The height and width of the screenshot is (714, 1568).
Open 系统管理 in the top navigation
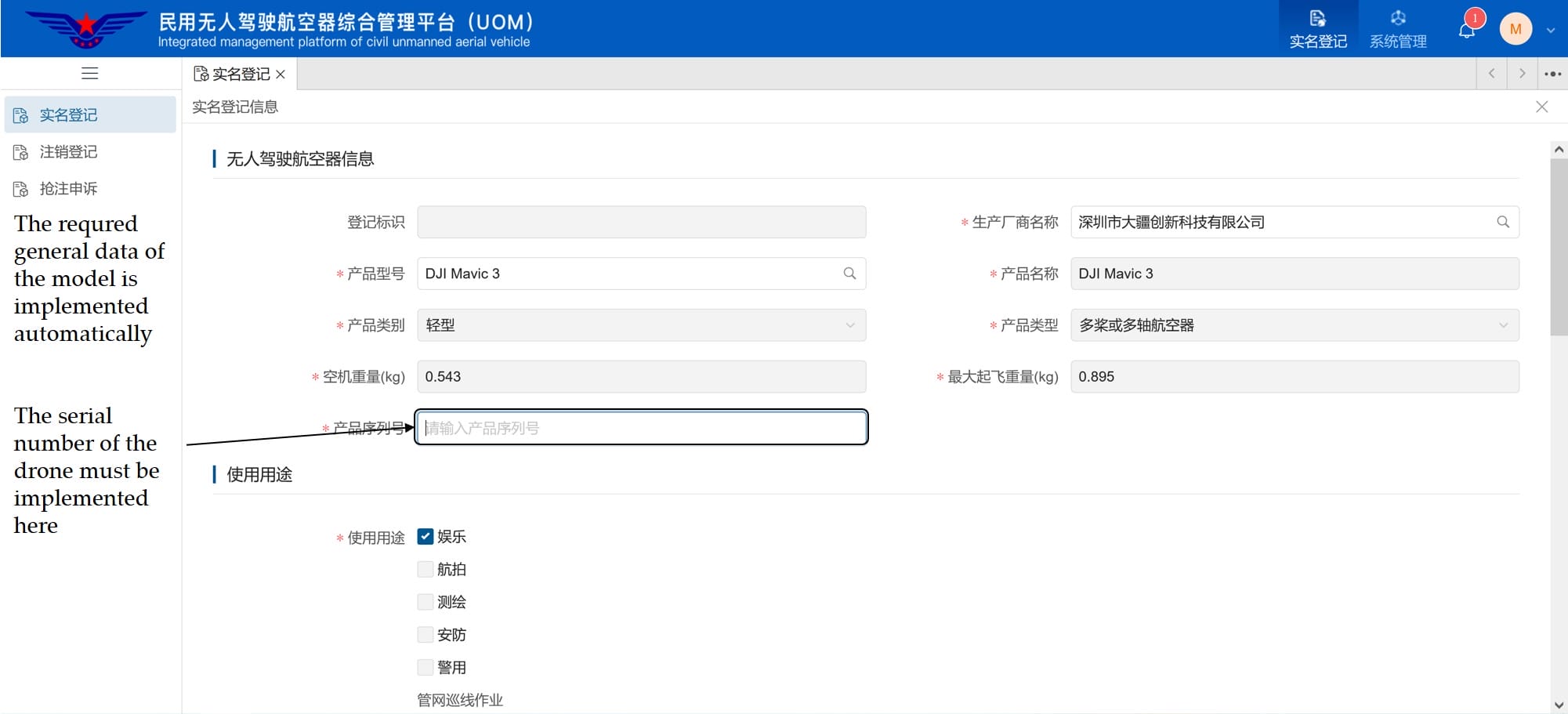[1398, 29]
